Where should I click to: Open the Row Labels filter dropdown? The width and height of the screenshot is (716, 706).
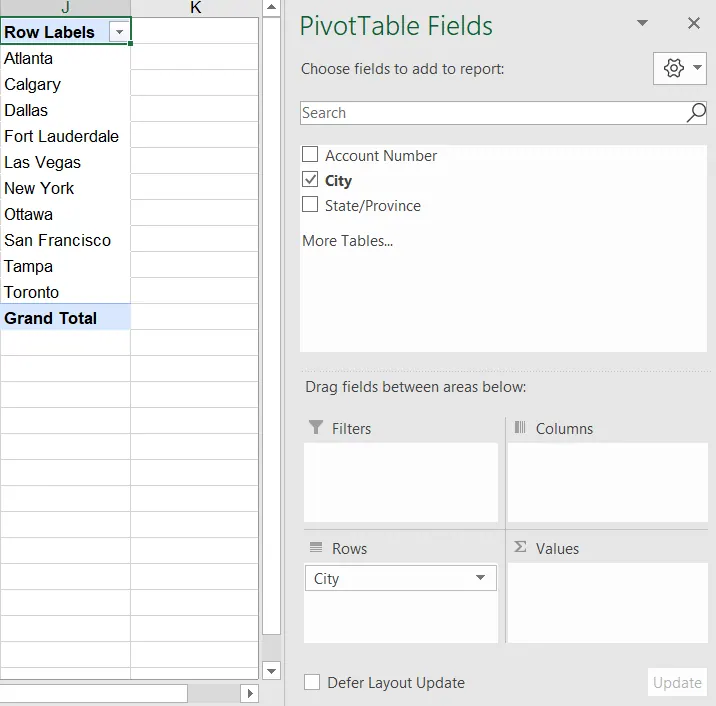click(x=120, y=32)
